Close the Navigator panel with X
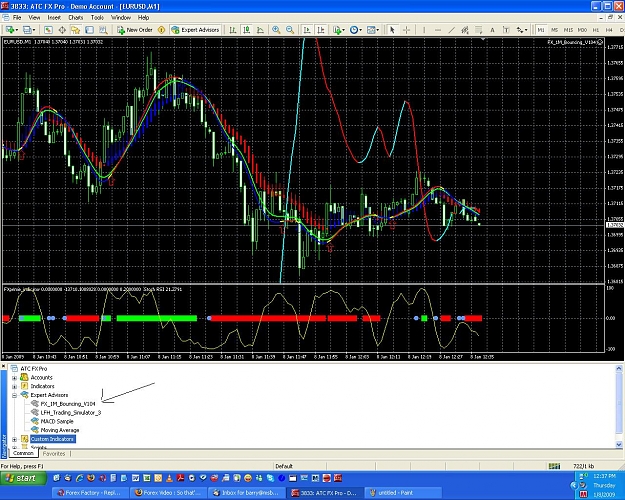The height and width of the screenshot is (500, 625). tap(4, 366)
